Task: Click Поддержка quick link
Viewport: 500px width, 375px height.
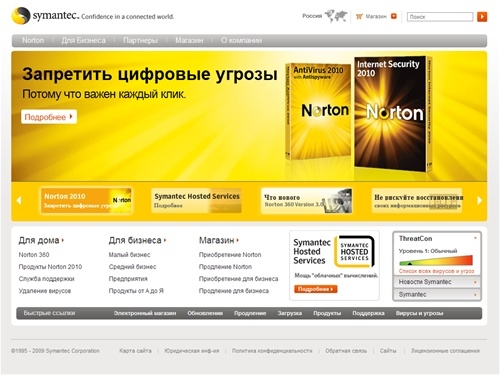Action: pyautogui.click(x=368, y=313)
